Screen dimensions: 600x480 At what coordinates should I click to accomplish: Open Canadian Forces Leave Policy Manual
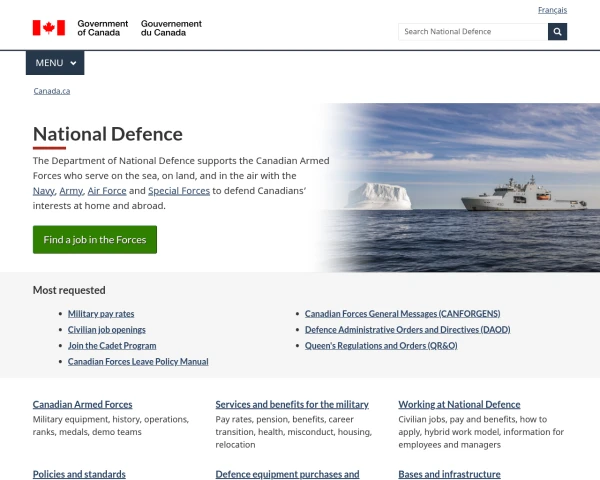coord(138,362)
